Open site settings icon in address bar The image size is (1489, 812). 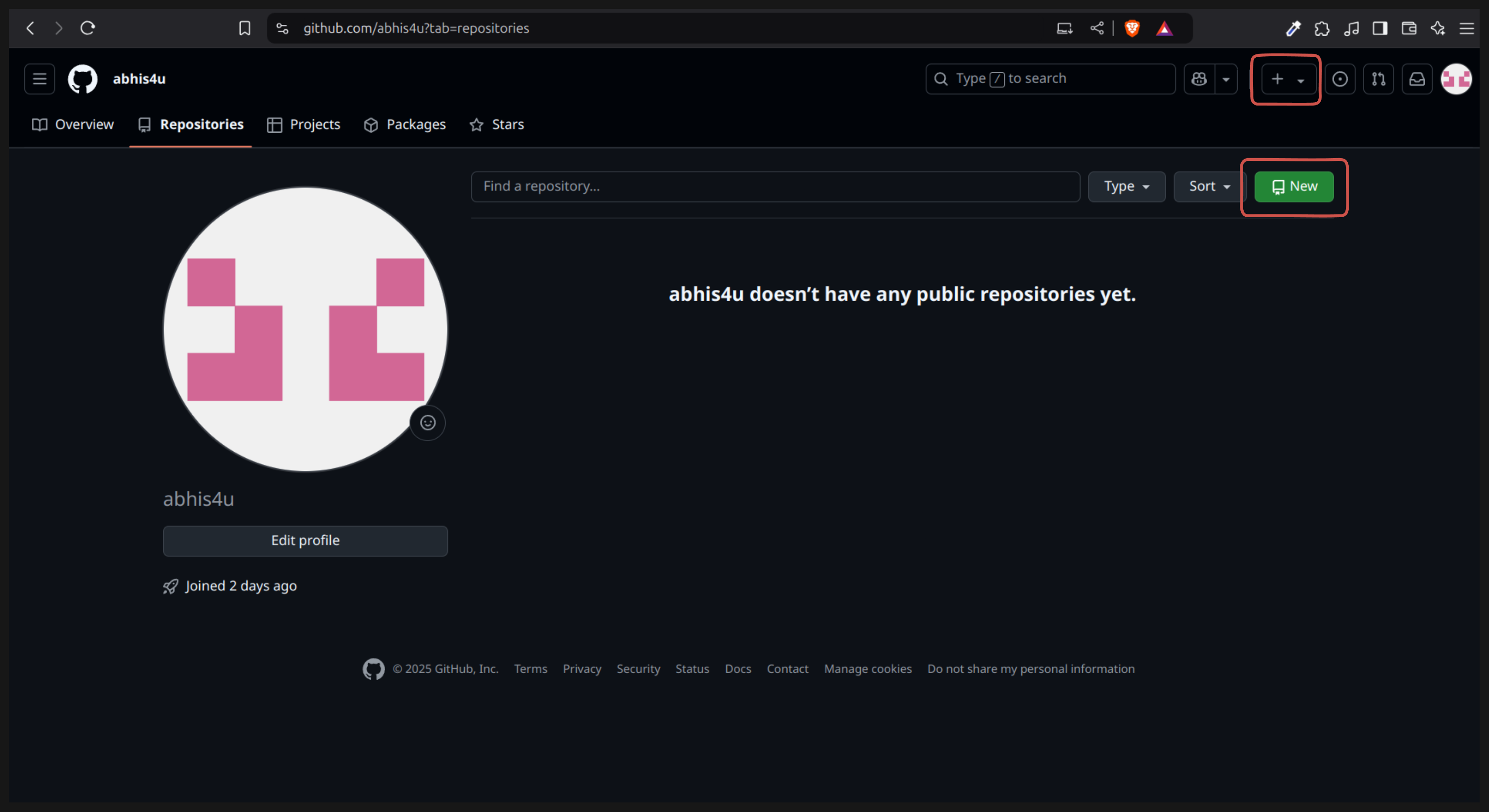coord(282,28)
